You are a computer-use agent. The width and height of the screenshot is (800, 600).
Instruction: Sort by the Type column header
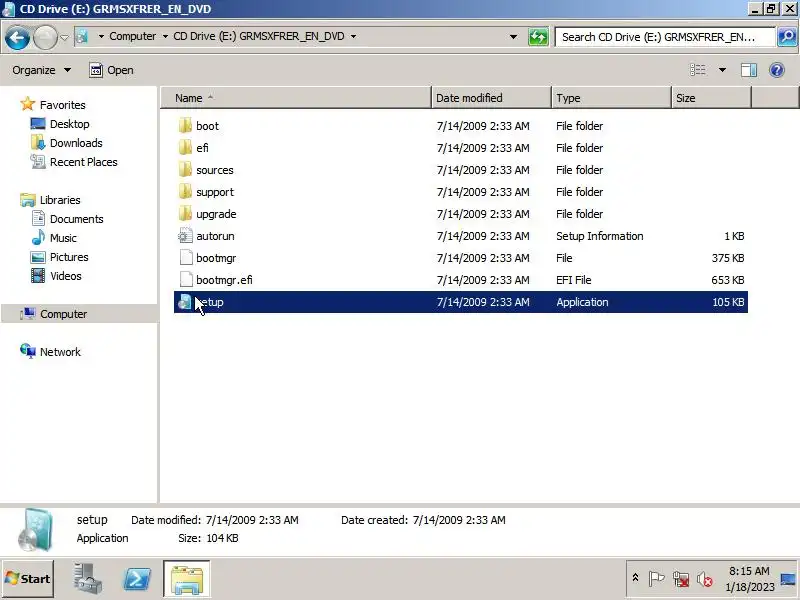click(611, 98)
